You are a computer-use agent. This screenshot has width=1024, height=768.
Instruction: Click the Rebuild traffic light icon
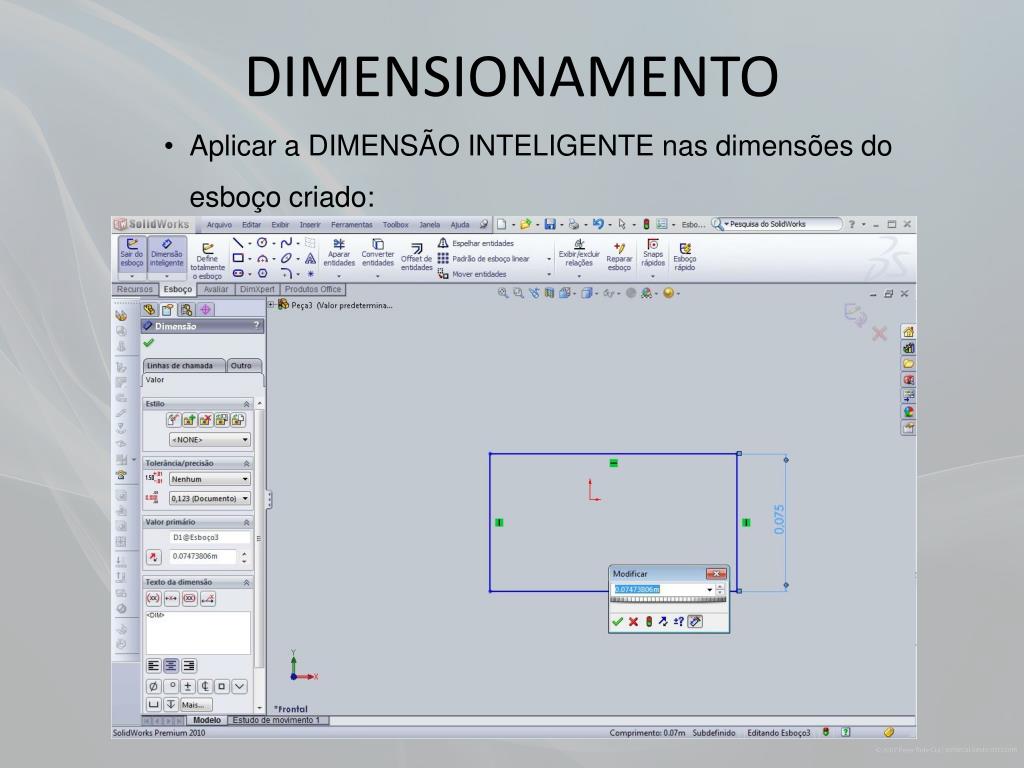pyautogui.click(x=646, y=224)
